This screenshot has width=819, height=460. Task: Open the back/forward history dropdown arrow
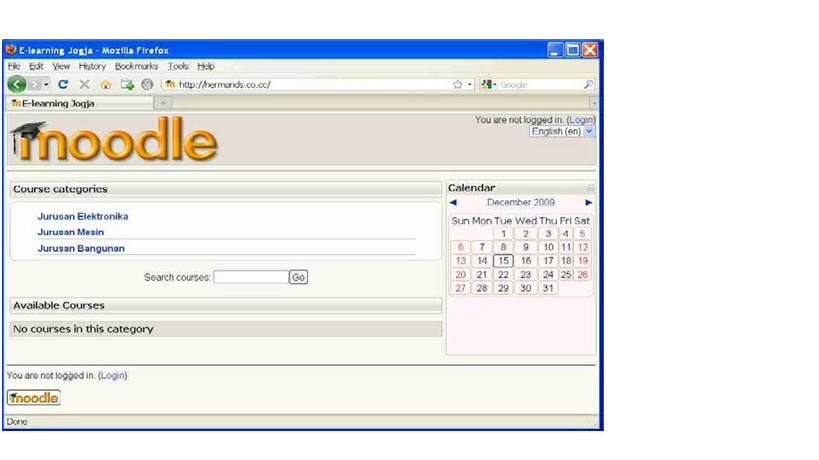pyautogui.click(x=46, y=85)
